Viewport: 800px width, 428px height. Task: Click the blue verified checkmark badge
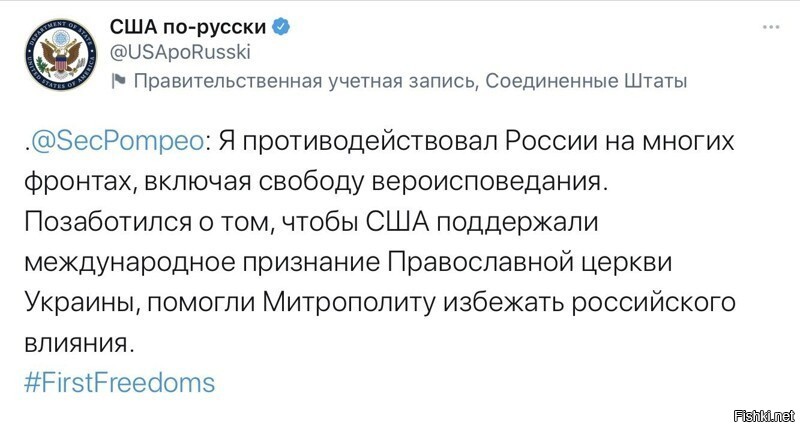[281, 26]
